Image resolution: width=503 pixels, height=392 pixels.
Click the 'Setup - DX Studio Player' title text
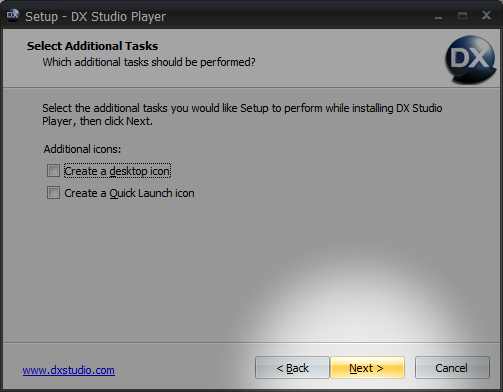[x=96, y=17]
